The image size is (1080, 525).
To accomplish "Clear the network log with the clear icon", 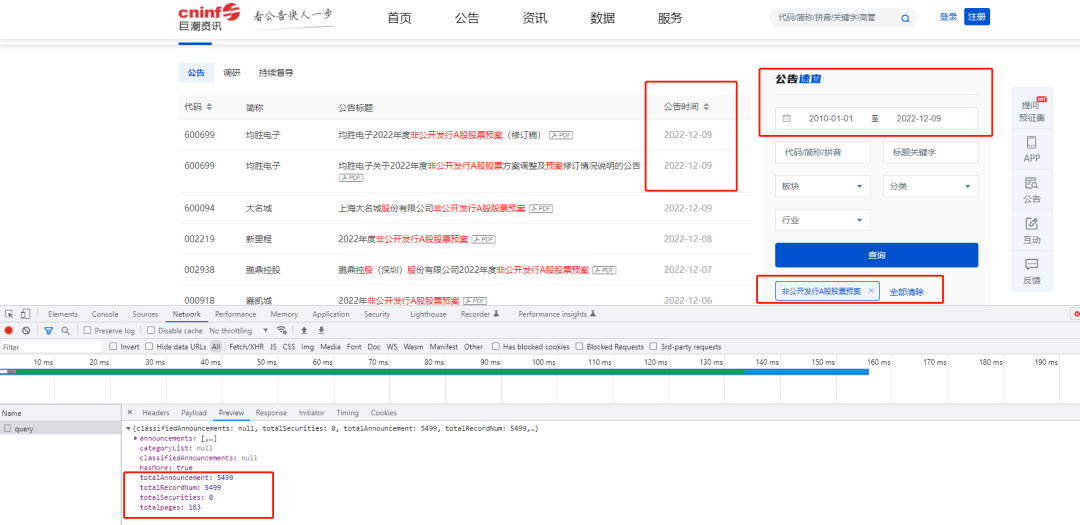I will [26, 330].
